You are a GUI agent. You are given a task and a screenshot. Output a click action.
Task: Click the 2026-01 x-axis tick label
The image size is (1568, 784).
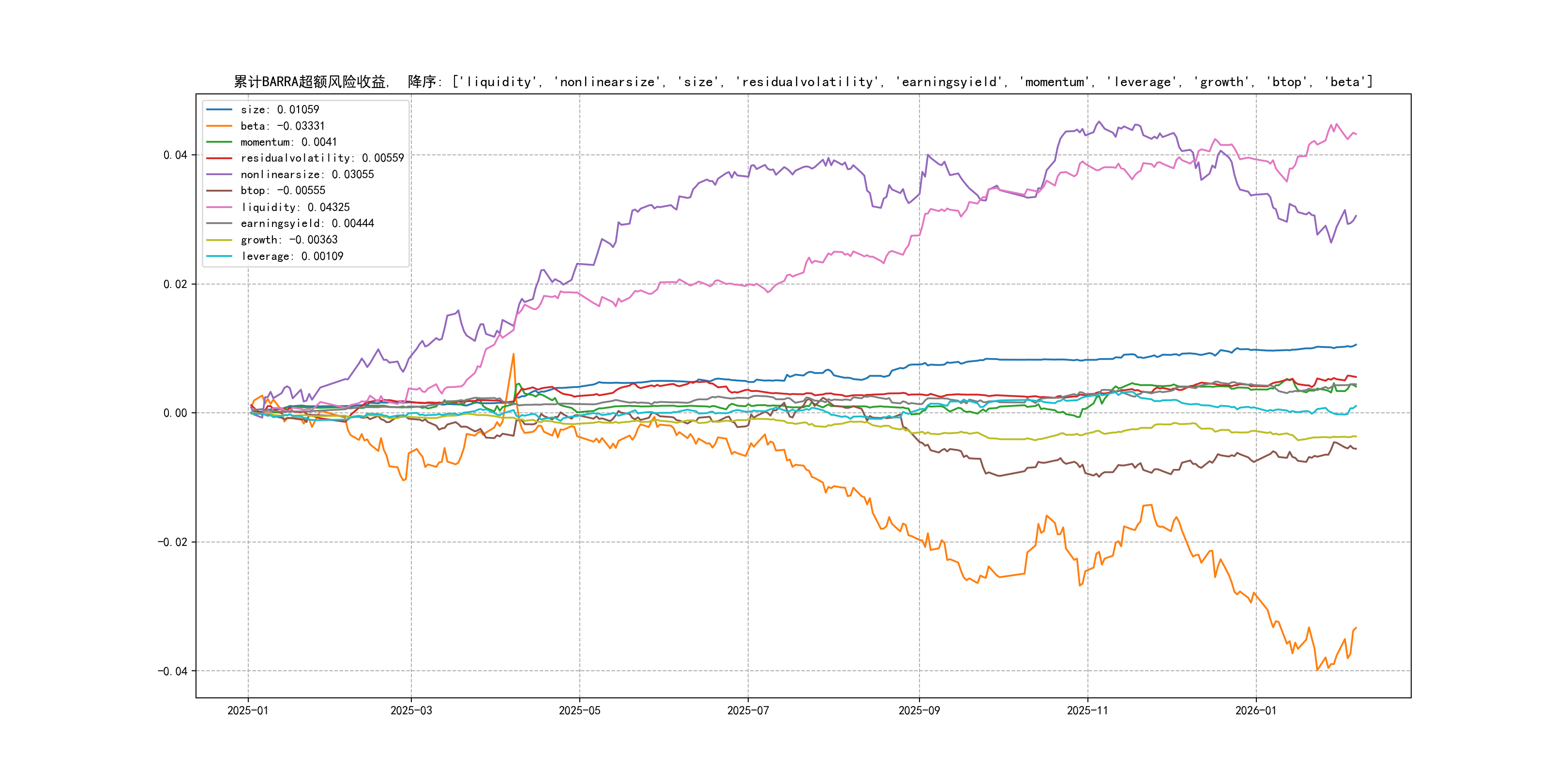coord(1255,710)
